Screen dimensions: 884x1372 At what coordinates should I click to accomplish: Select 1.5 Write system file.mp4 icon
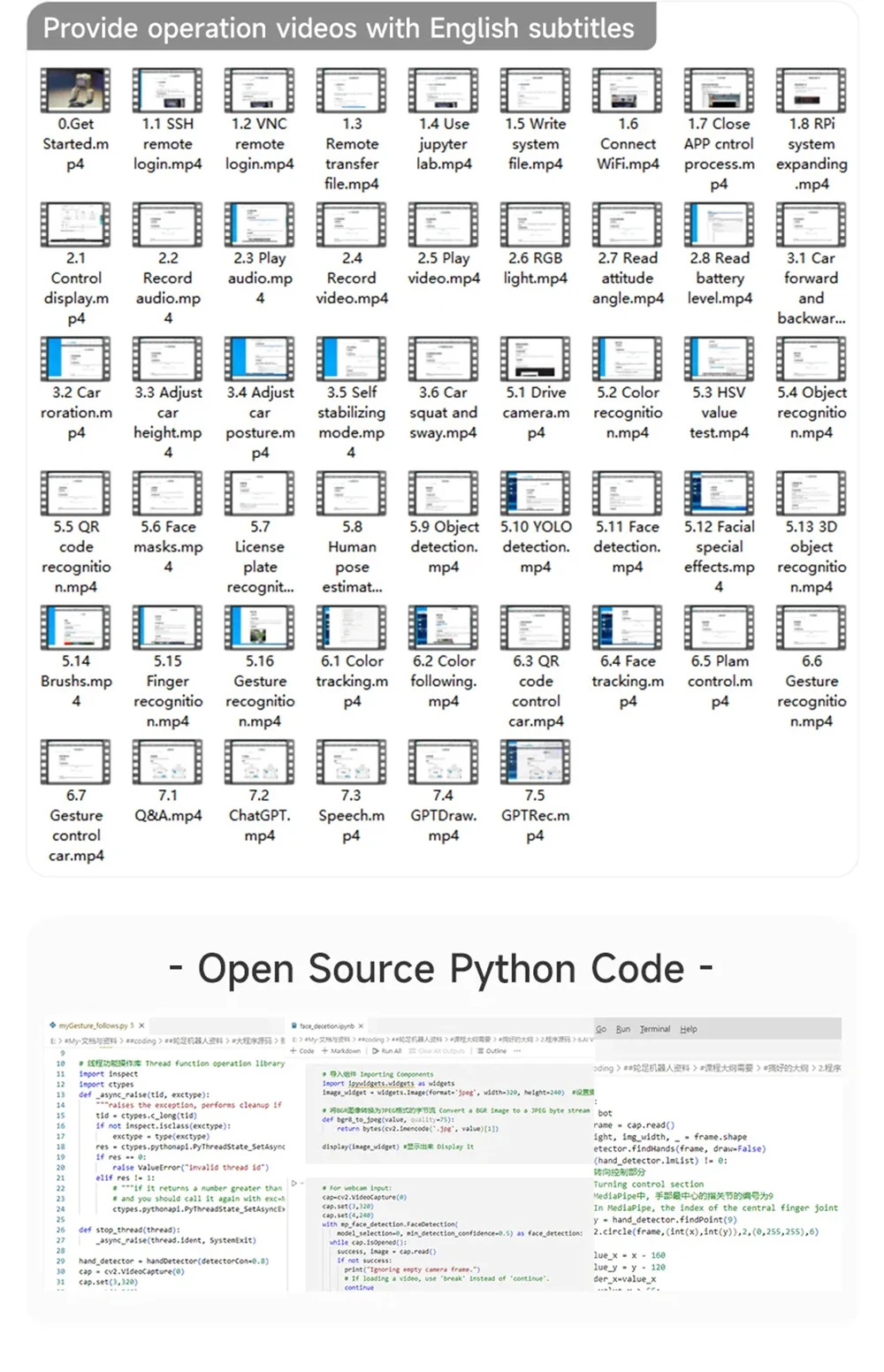[536, 90]
